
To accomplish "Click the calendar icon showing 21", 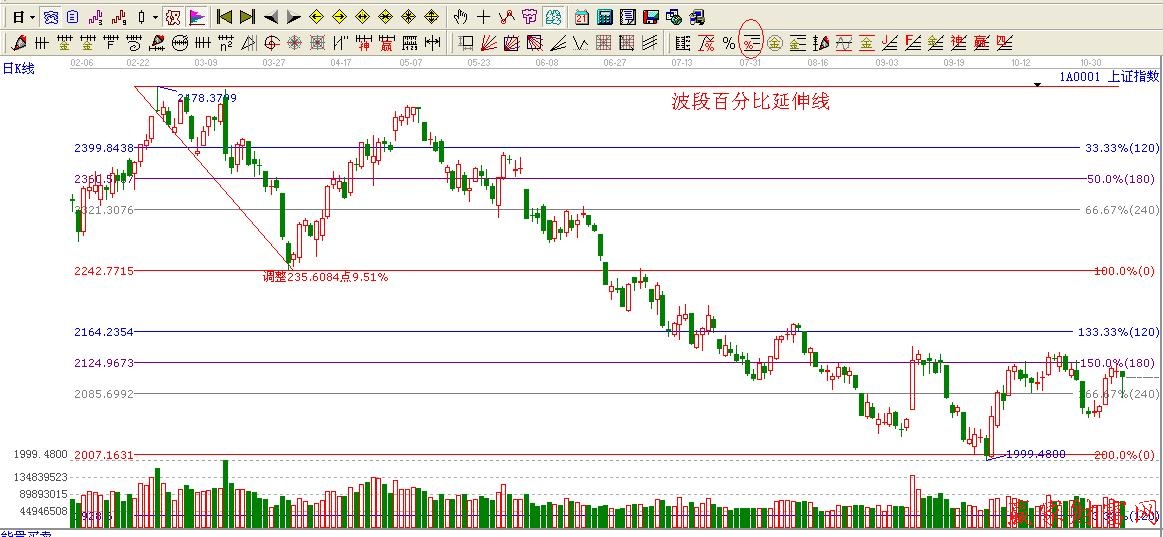I will tap(582, 17).
